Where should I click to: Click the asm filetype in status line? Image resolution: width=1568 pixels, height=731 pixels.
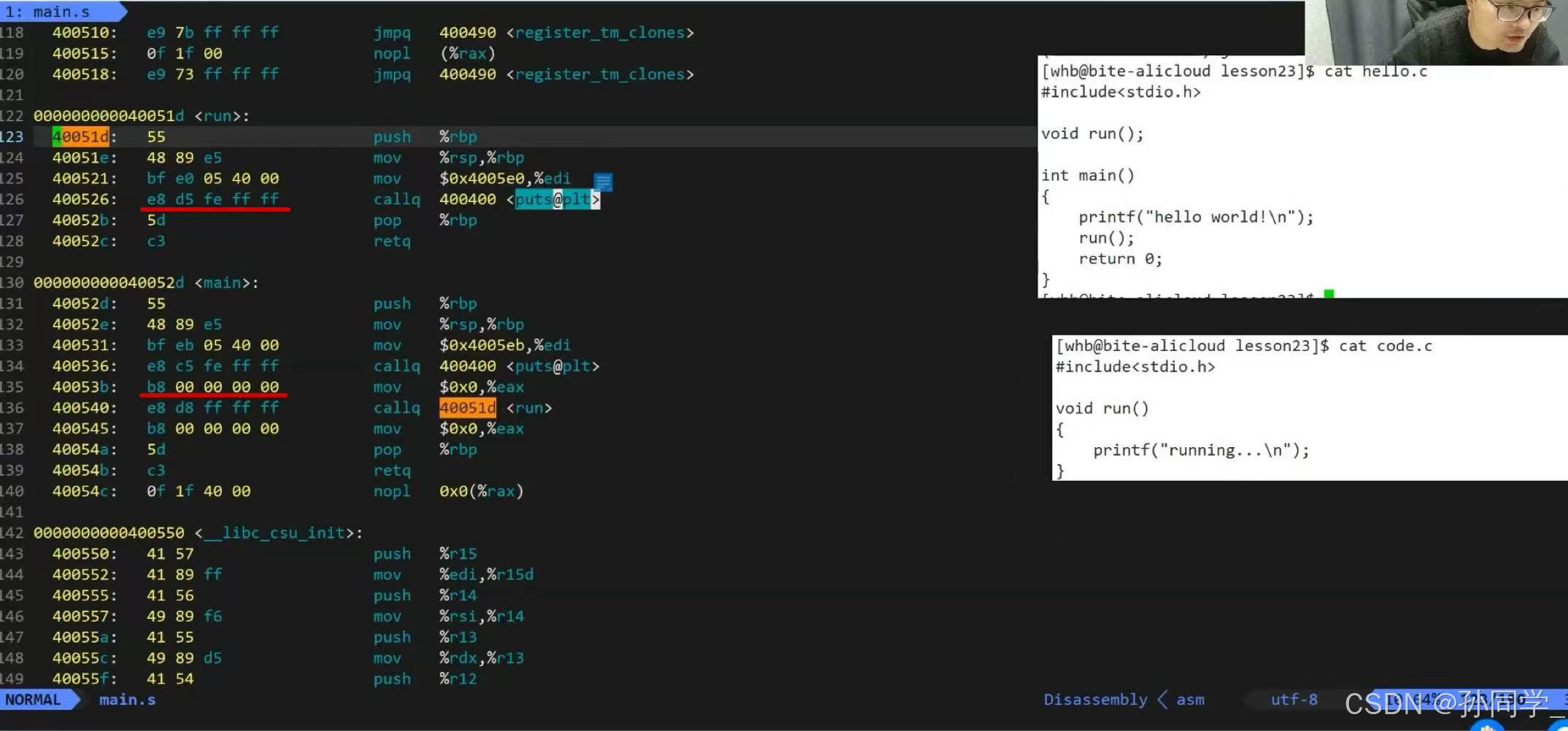point(1190,700)
